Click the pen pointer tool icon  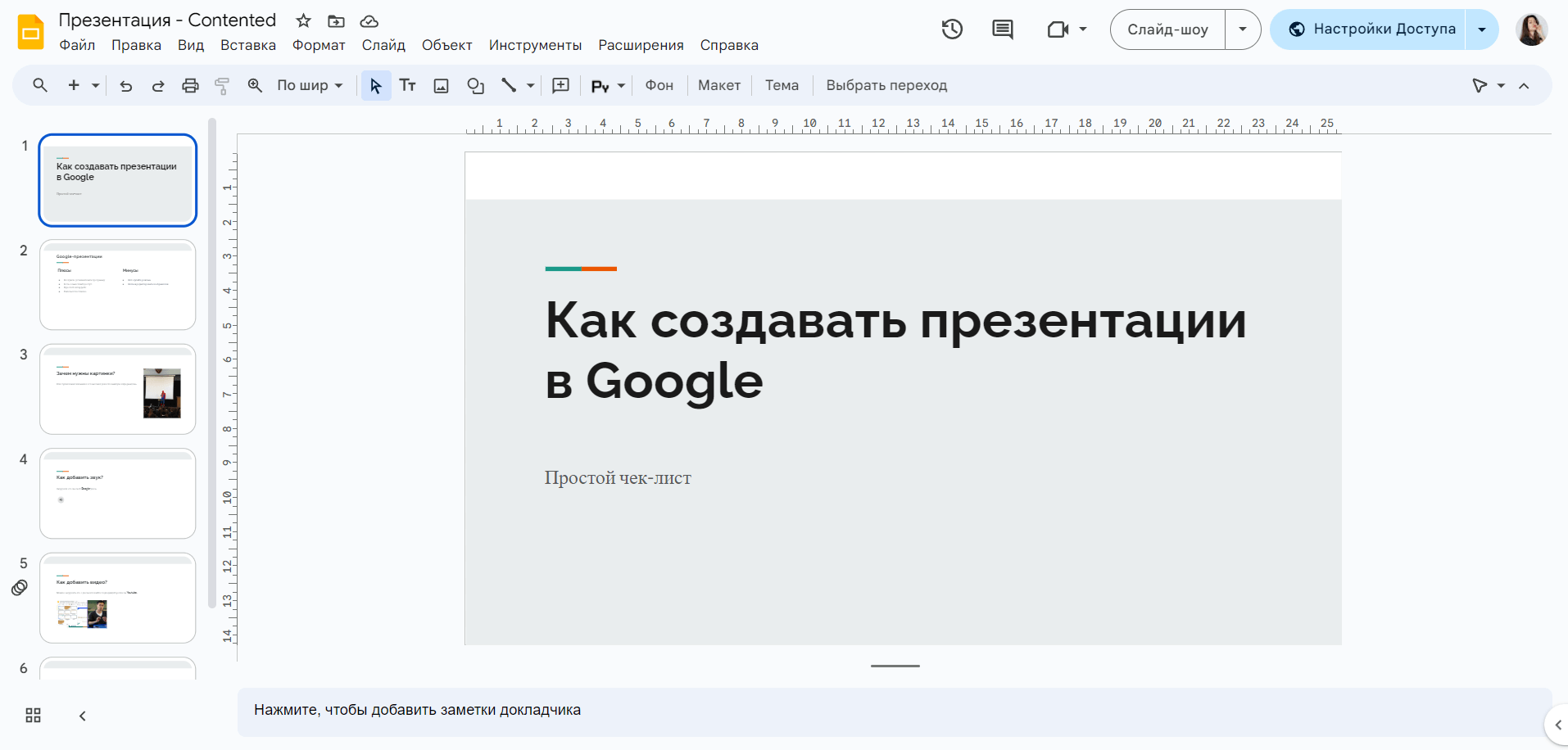point(1480,85)
